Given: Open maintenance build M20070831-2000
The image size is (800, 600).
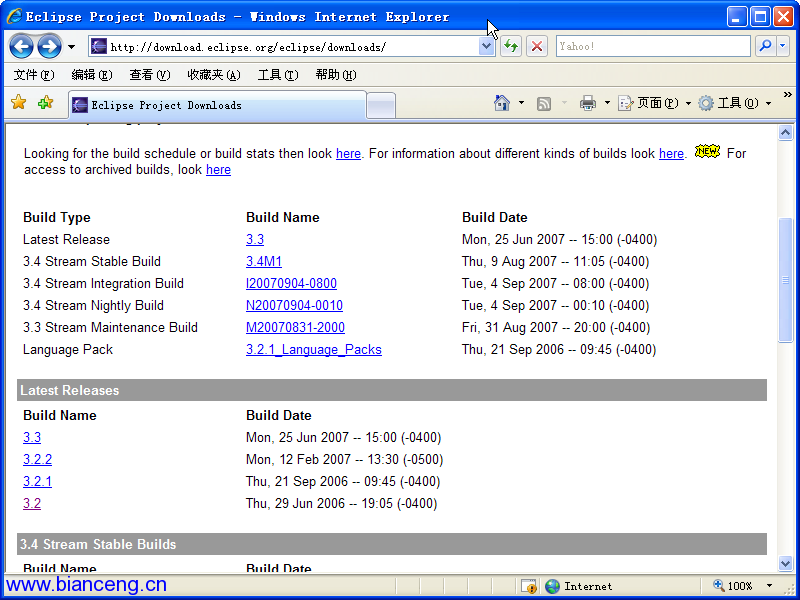Looking at the screenshot, I should click(x=295, y=328).
